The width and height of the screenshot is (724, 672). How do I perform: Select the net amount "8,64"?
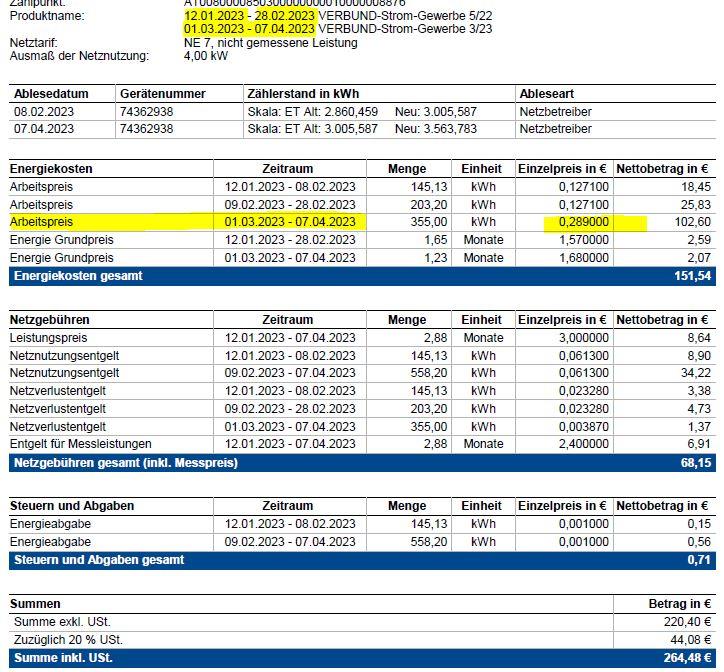[x=699, y=338]
